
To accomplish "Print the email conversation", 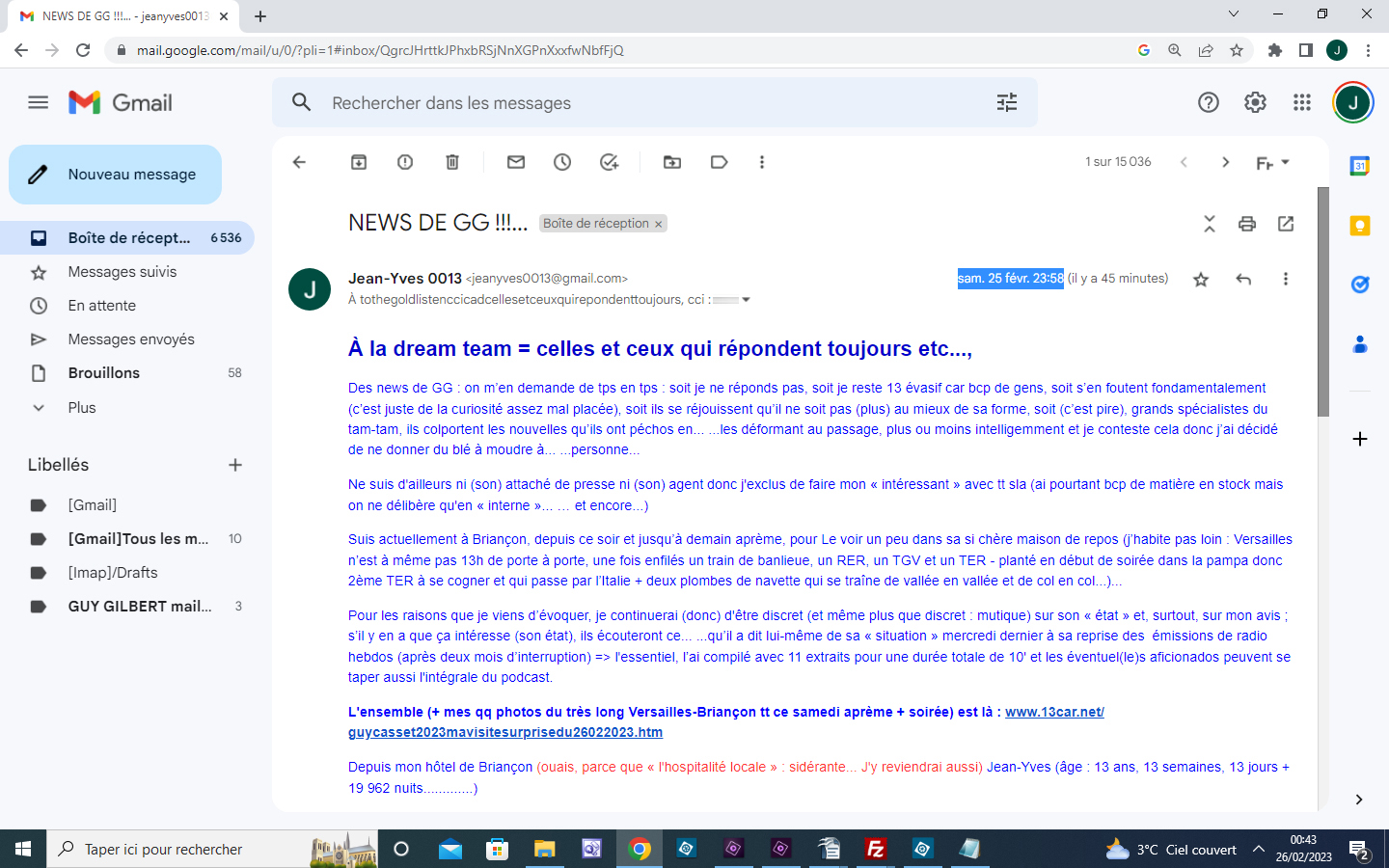I will coord(1247,224).
